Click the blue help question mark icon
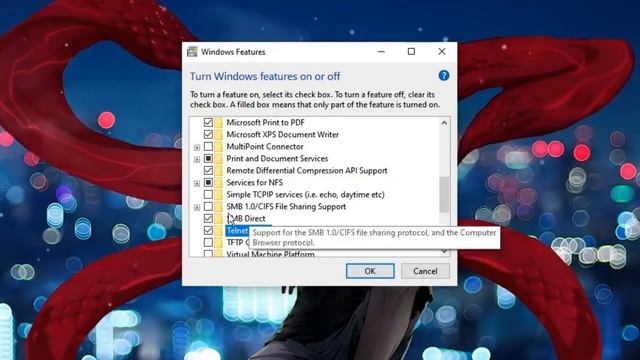 coord(444,76)
